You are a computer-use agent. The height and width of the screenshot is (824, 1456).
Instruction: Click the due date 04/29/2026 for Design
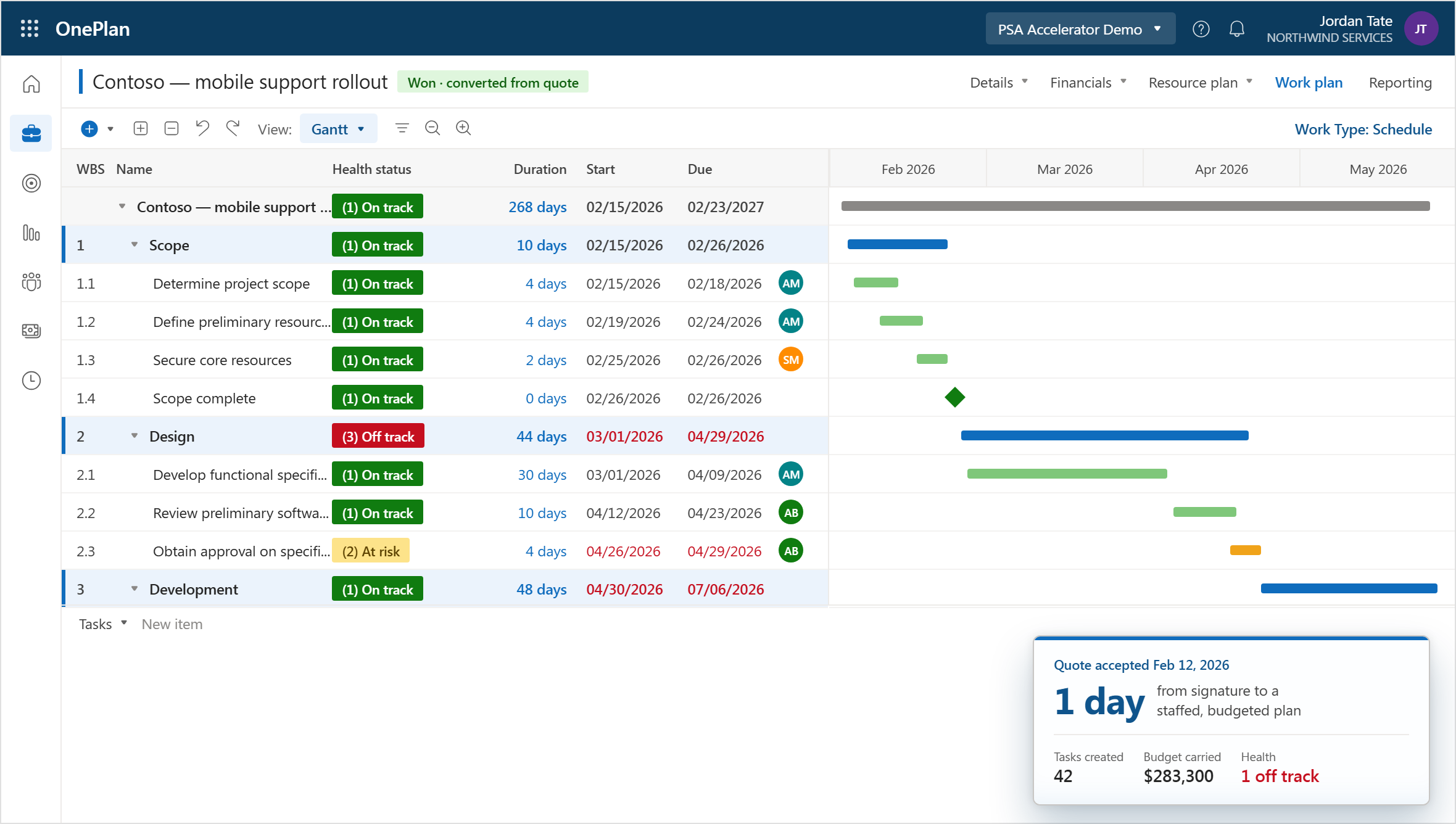[x=726, y=436]
